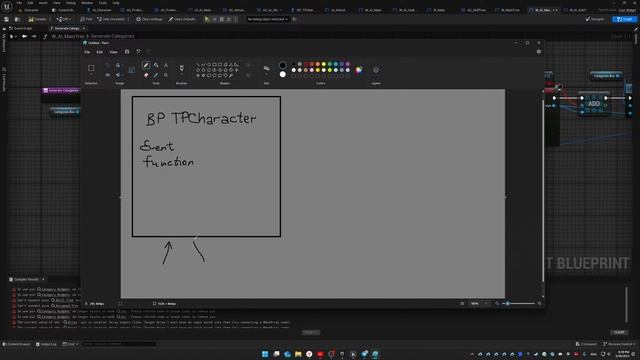The width and height of the screenshot is (640, 360).
Task: Open Edit colors wheel in Paint
Action: (359, 70)
